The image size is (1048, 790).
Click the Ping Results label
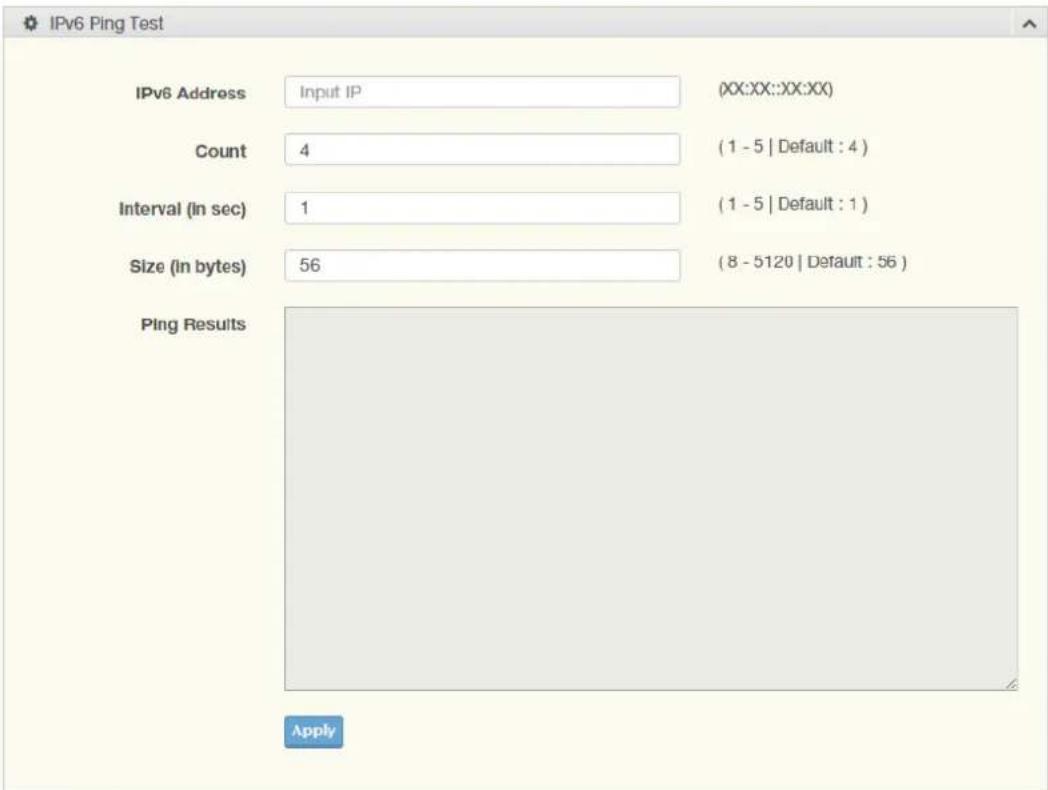point(193,325)
